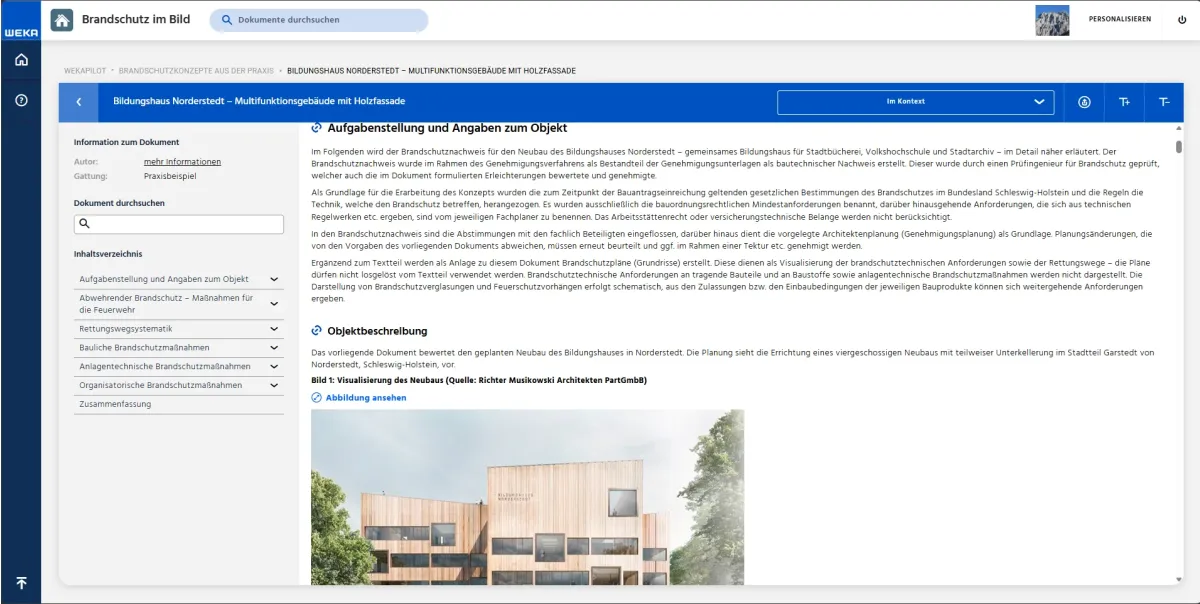This screenshot has width=1200, height=604.
Task: Click the mehr Informationen author link
Action: (x=182, y=162)
